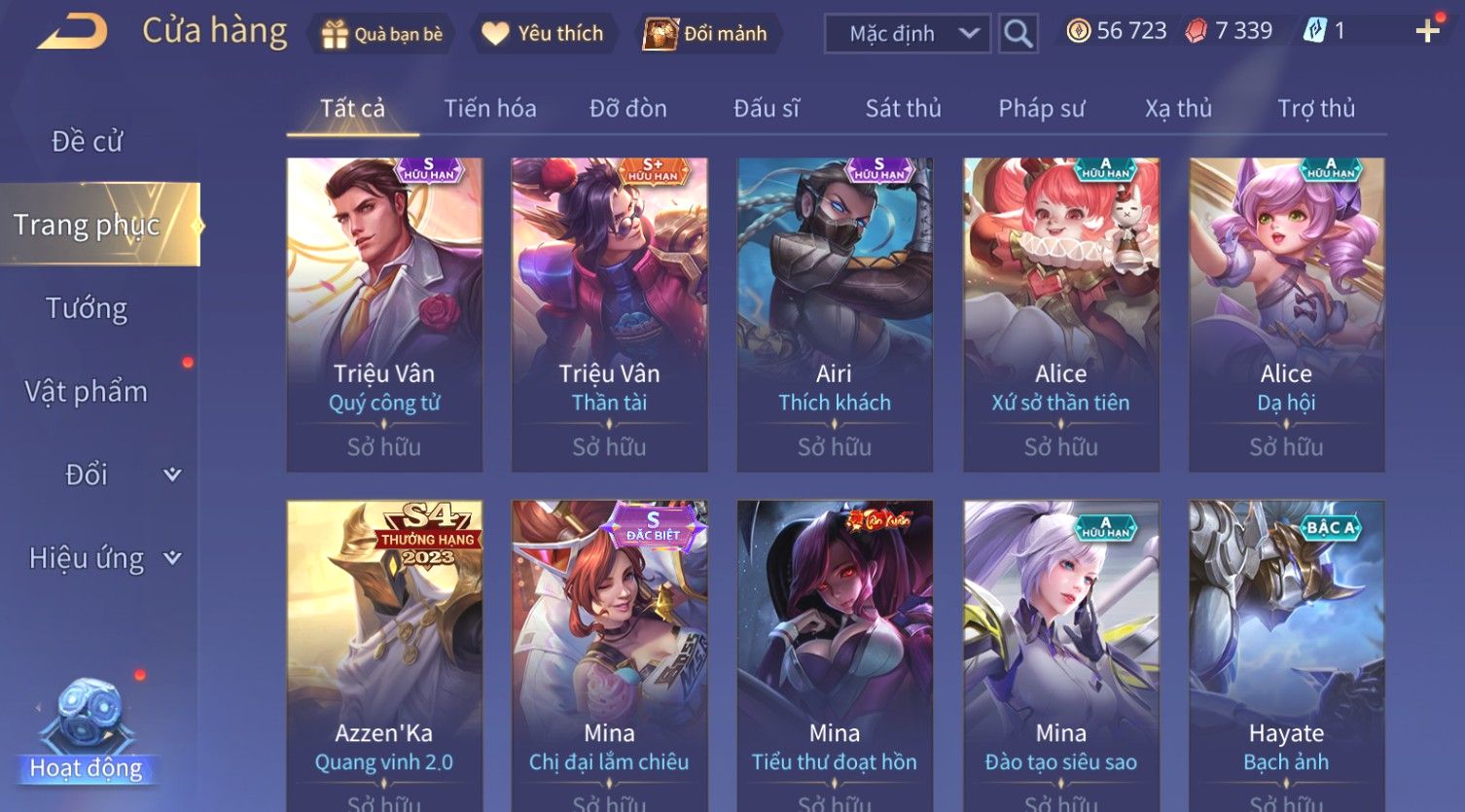Image resolution: width=1465 pixels, height=812 pixels.
Task: Switch to the Pháp sư tab
Action: pyautogui.click(x=1041, y=108)
